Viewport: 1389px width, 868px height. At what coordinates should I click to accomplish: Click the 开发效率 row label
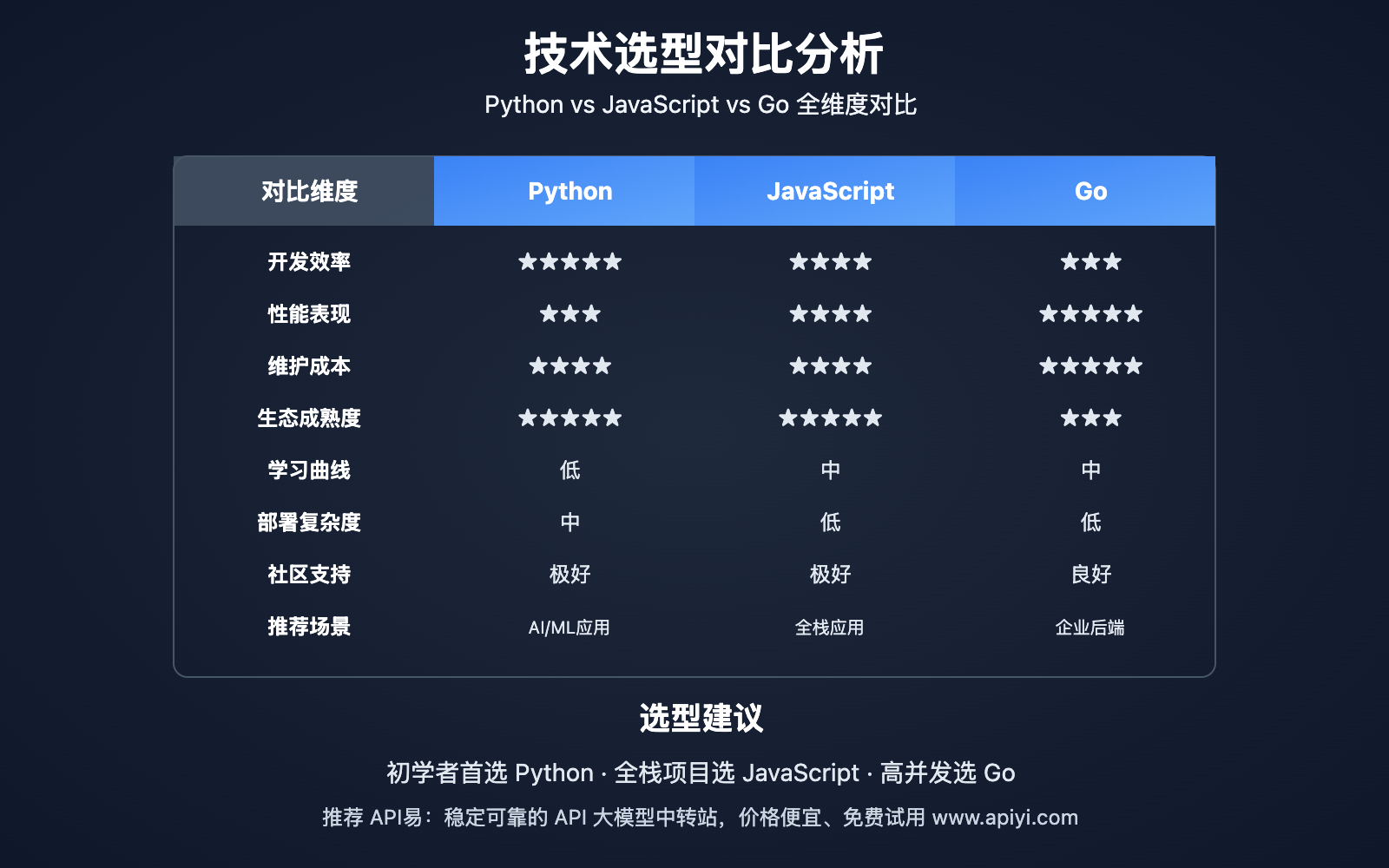309,261
